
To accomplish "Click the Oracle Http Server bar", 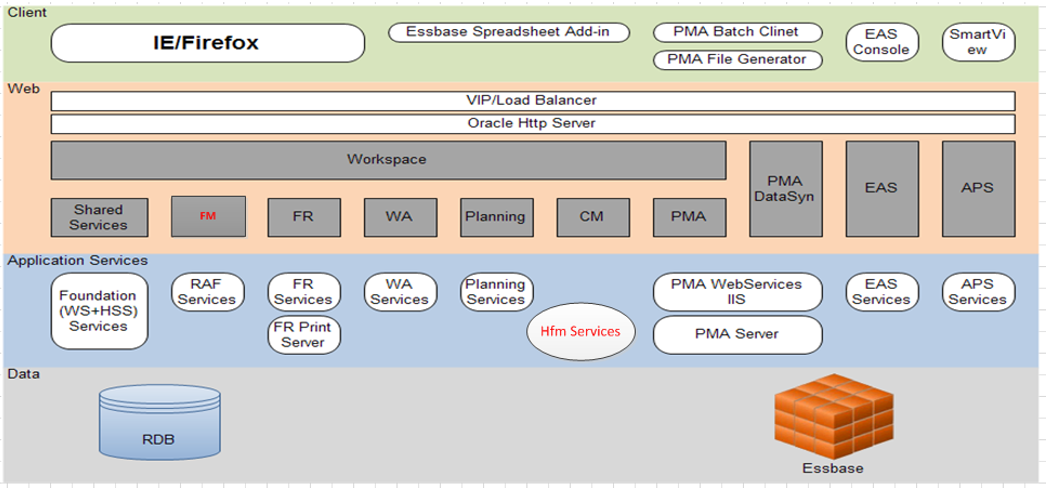I will (x=533, y=124).
